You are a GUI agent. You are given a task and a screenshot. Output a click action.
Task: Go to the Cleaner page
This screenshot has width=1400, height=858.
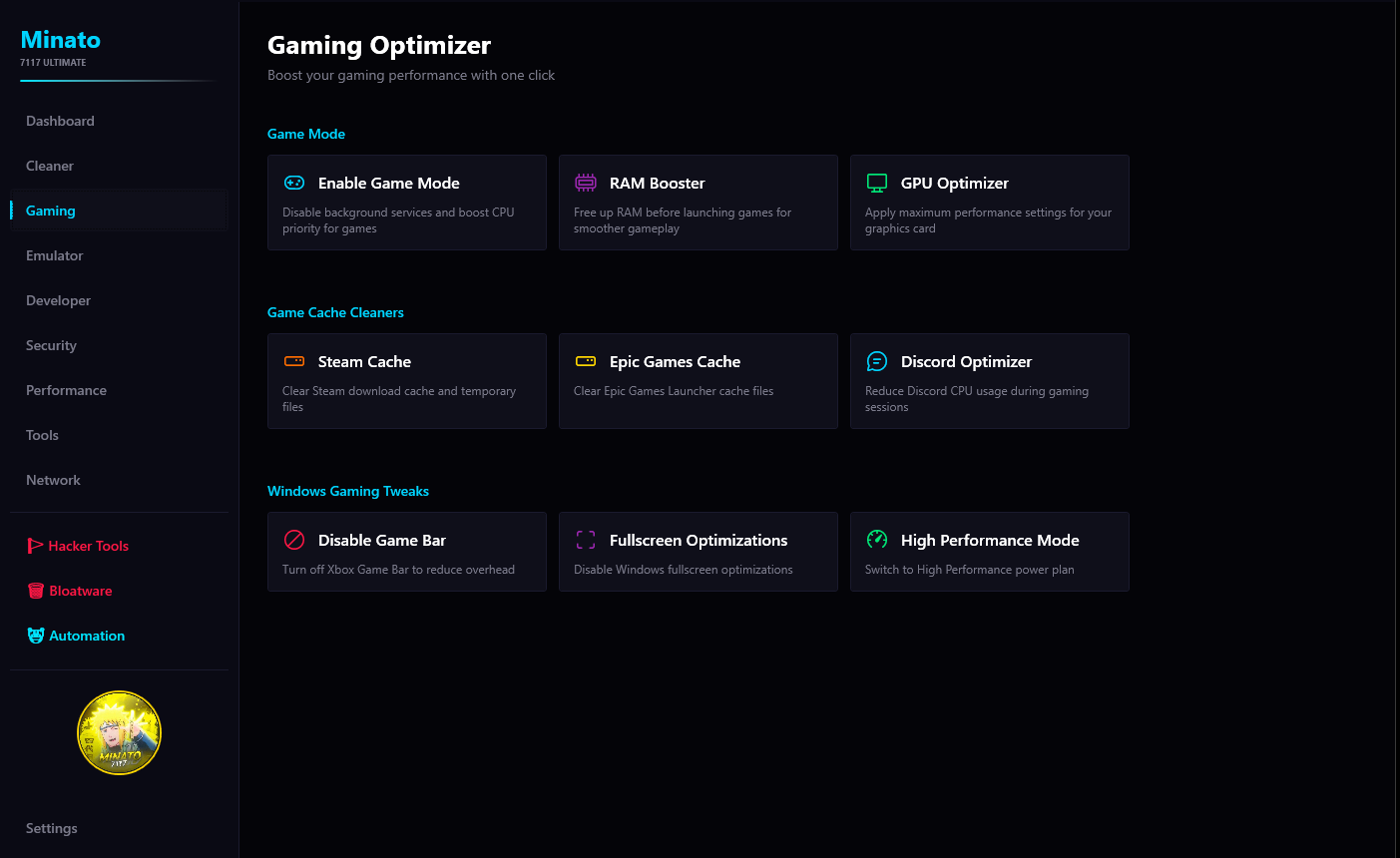(50, 166)
